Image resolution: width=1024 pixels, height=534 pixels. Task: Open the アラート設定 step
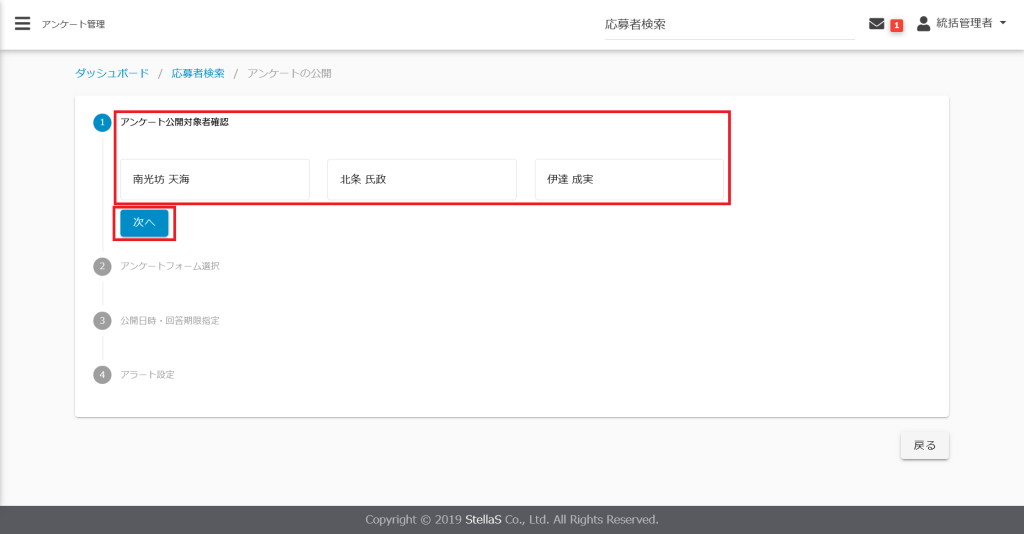147,375
